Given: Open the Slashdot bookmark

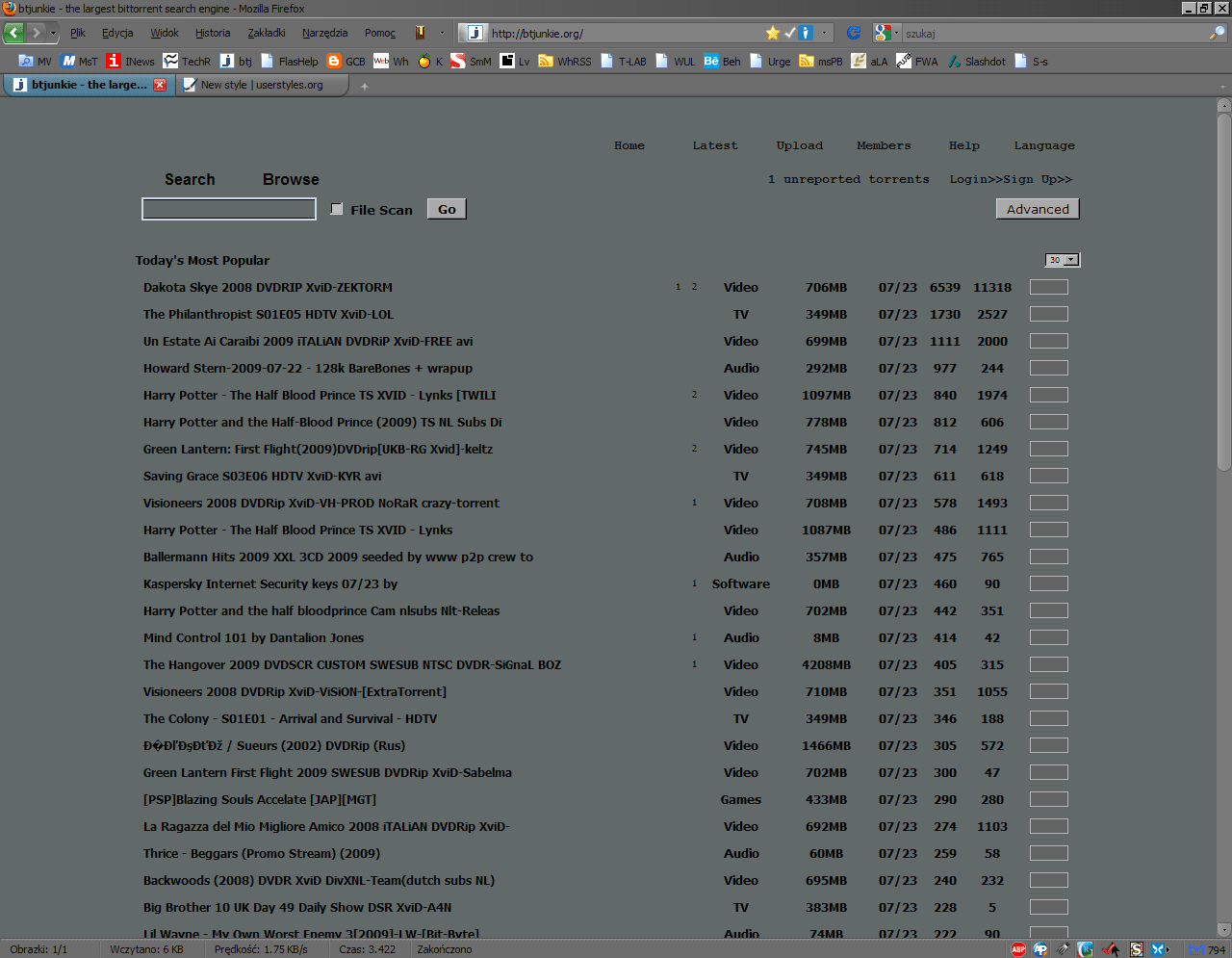Looking at the screenshot, I should pyautogui.click(x=976, y=61).
